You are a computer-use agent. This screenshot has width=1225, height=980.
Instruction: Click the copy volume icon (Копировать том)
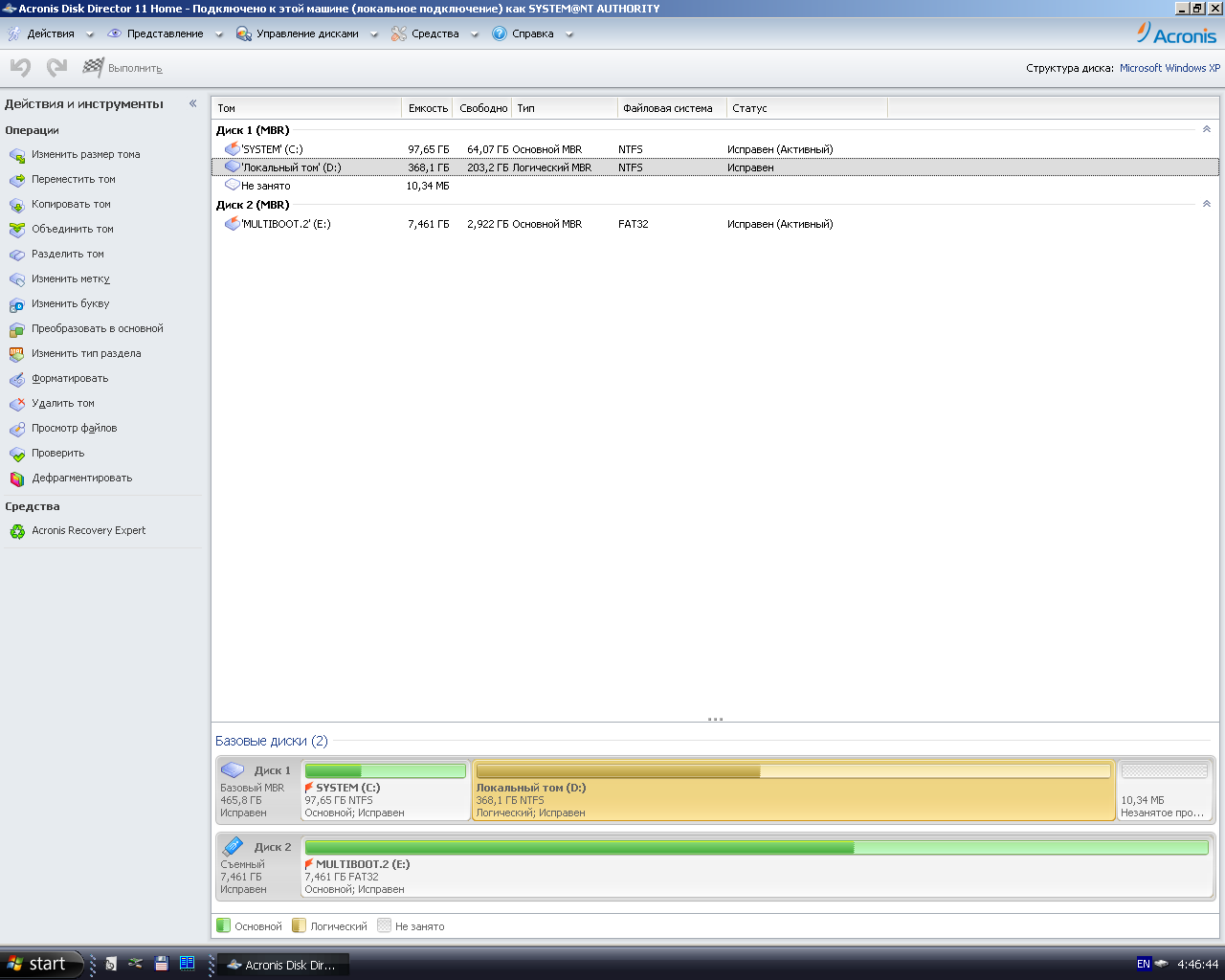[17, 205]
